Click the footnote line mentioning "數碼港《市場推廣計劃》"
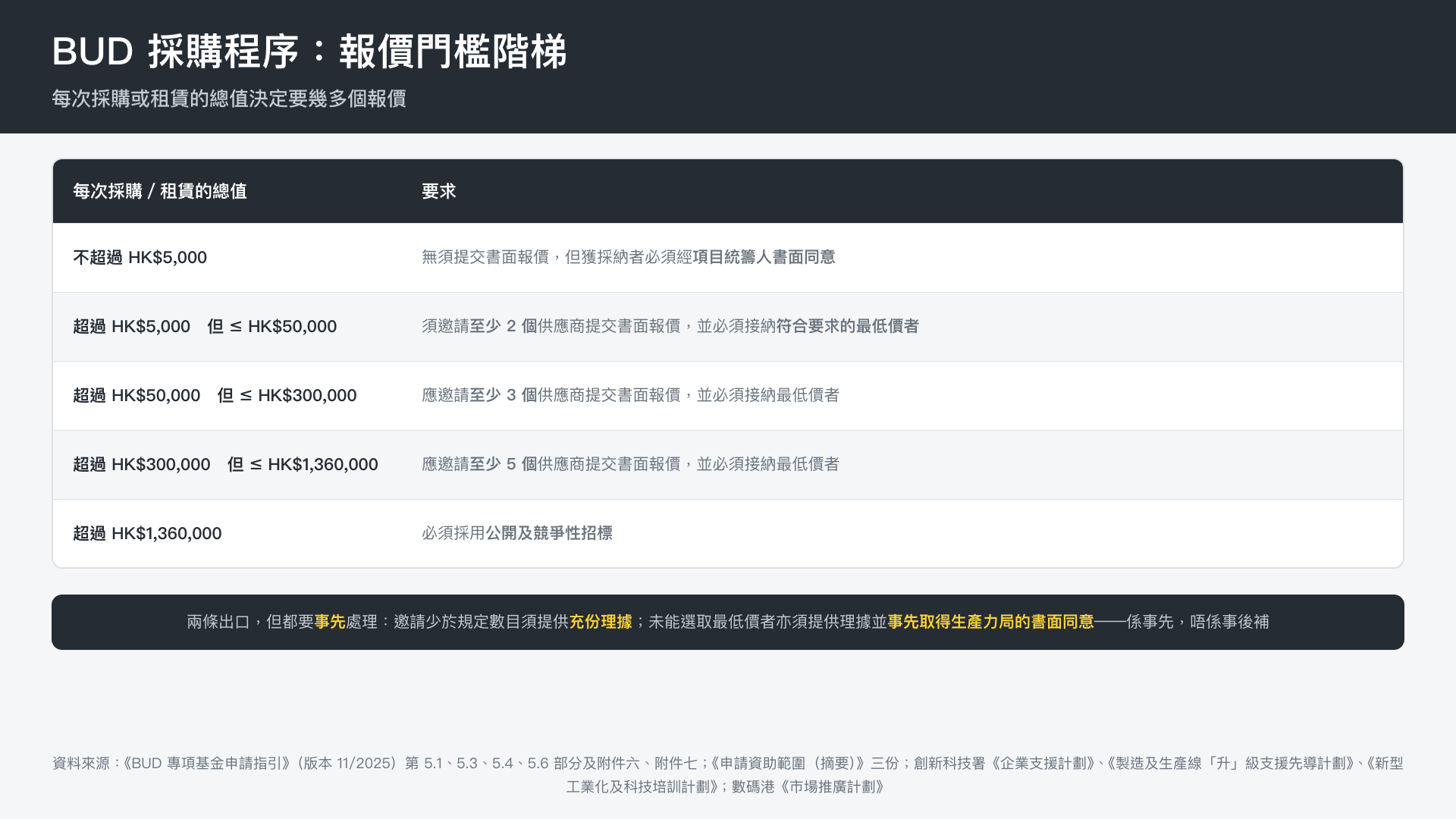The image size is (1456, 819). pyautogui.click(x=725, y=787)
